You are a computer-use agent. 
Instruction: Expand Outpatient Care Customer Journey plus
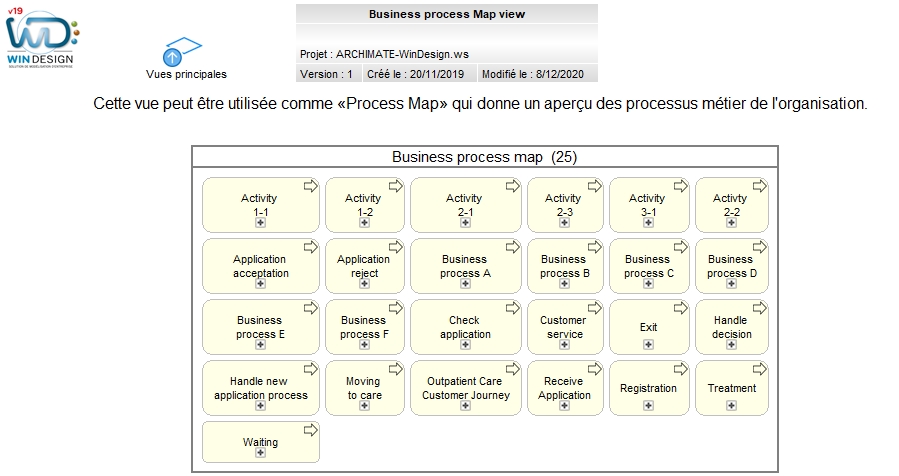466,405
